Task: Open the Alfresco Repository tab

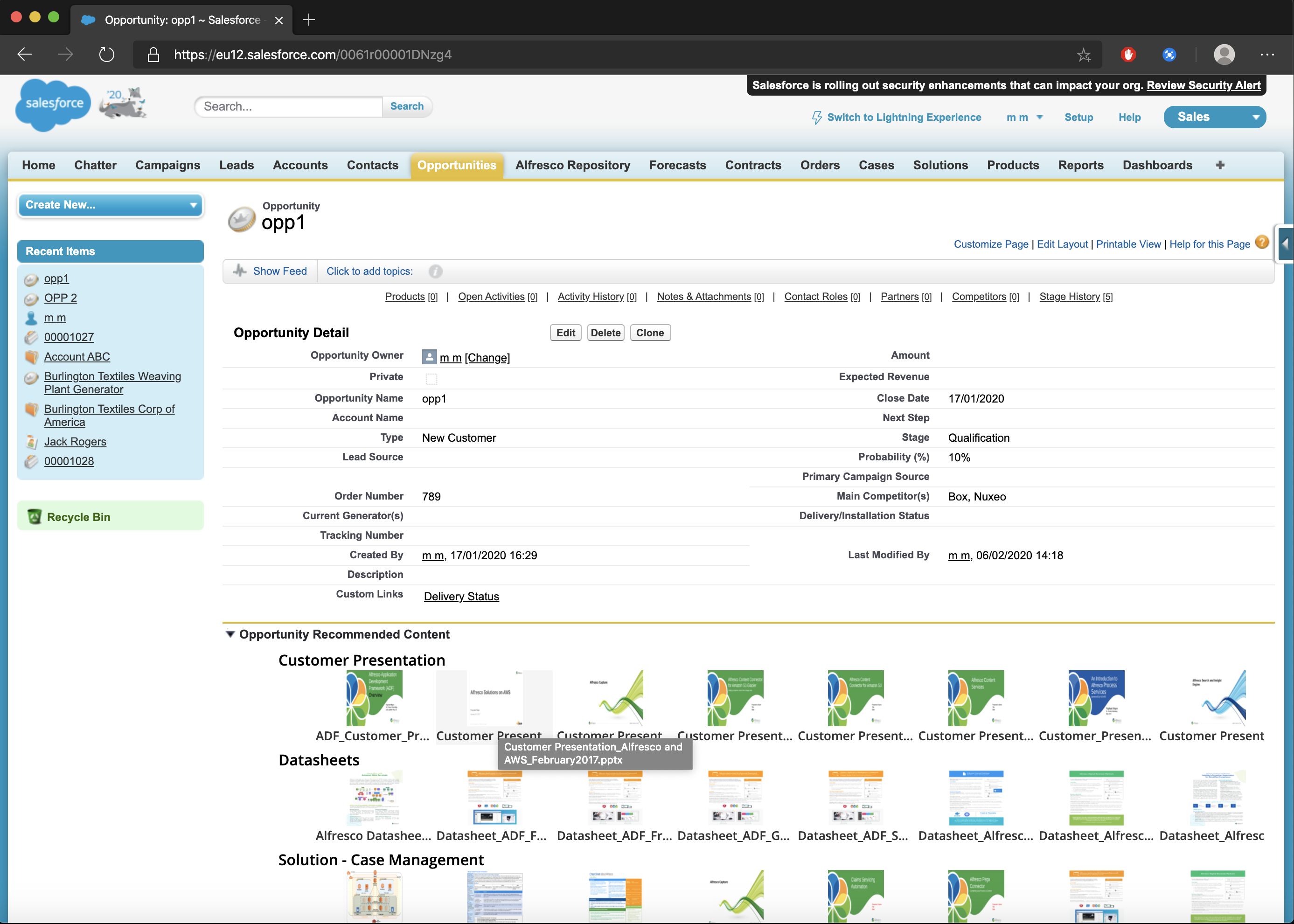Action: [x=572, y=165]
